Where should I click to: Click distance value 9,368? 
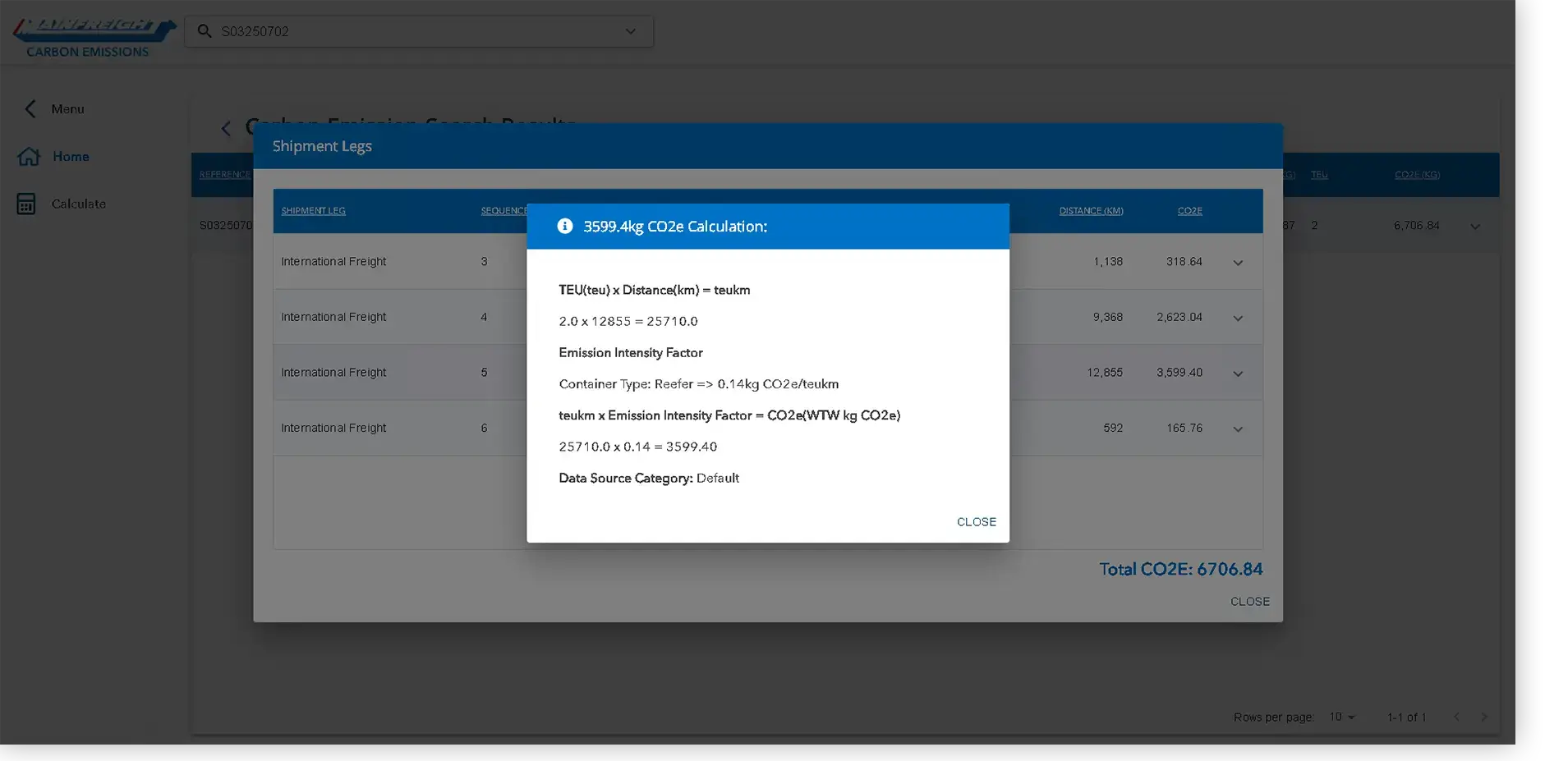(x=1107, y=317)
